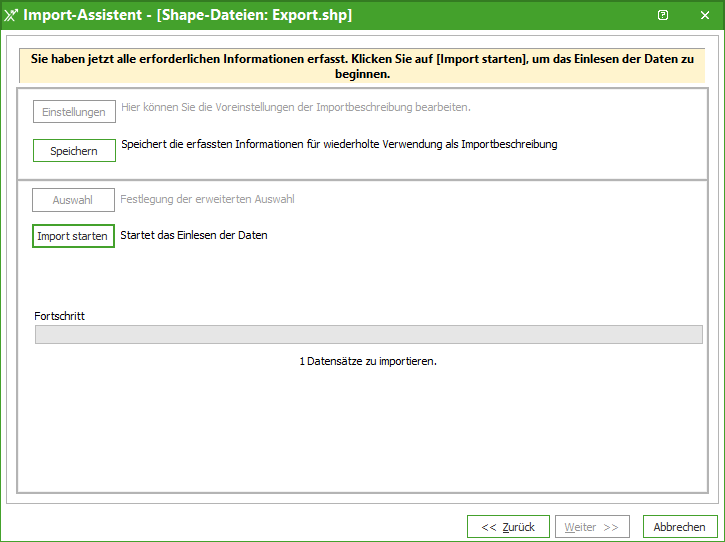Click text '1 Datensätze zu importieren.'
The height and width of the screenshot is (542, 725).
[x=368, y=361]
